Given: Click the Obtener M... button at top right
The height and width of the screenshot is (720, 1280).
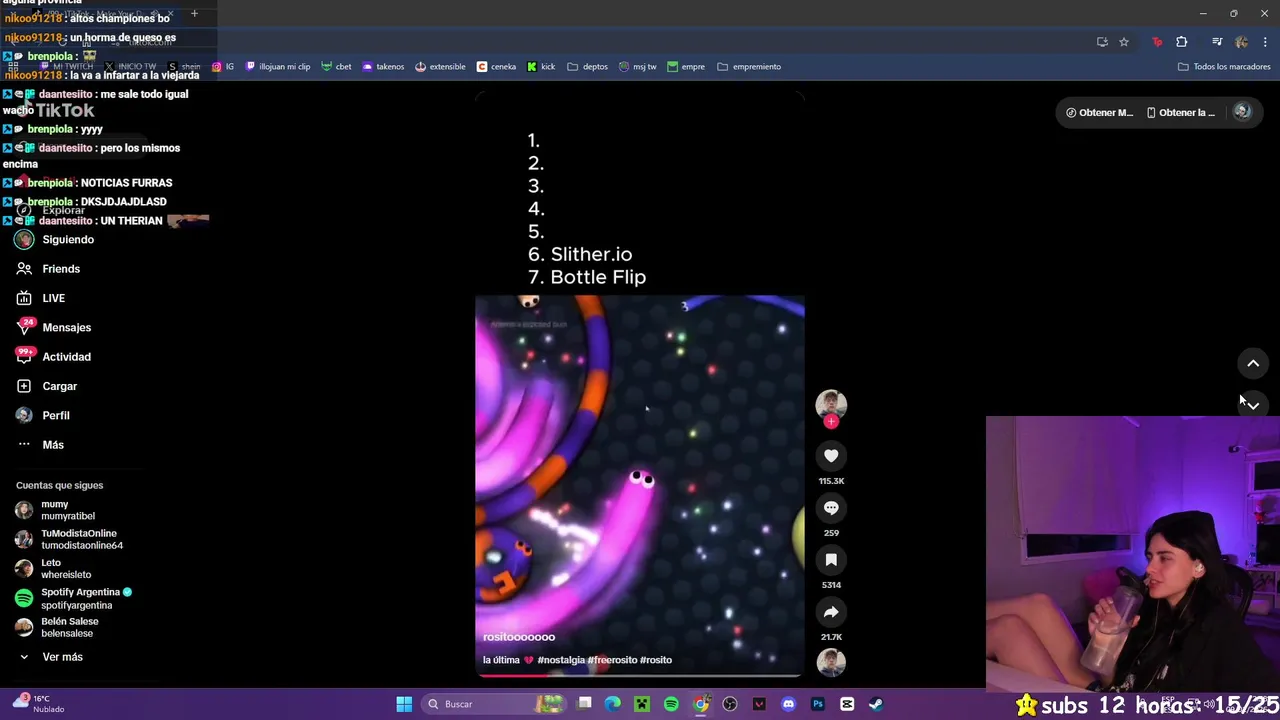Looking at the screenshot, I should click(x=1099, y=113).
